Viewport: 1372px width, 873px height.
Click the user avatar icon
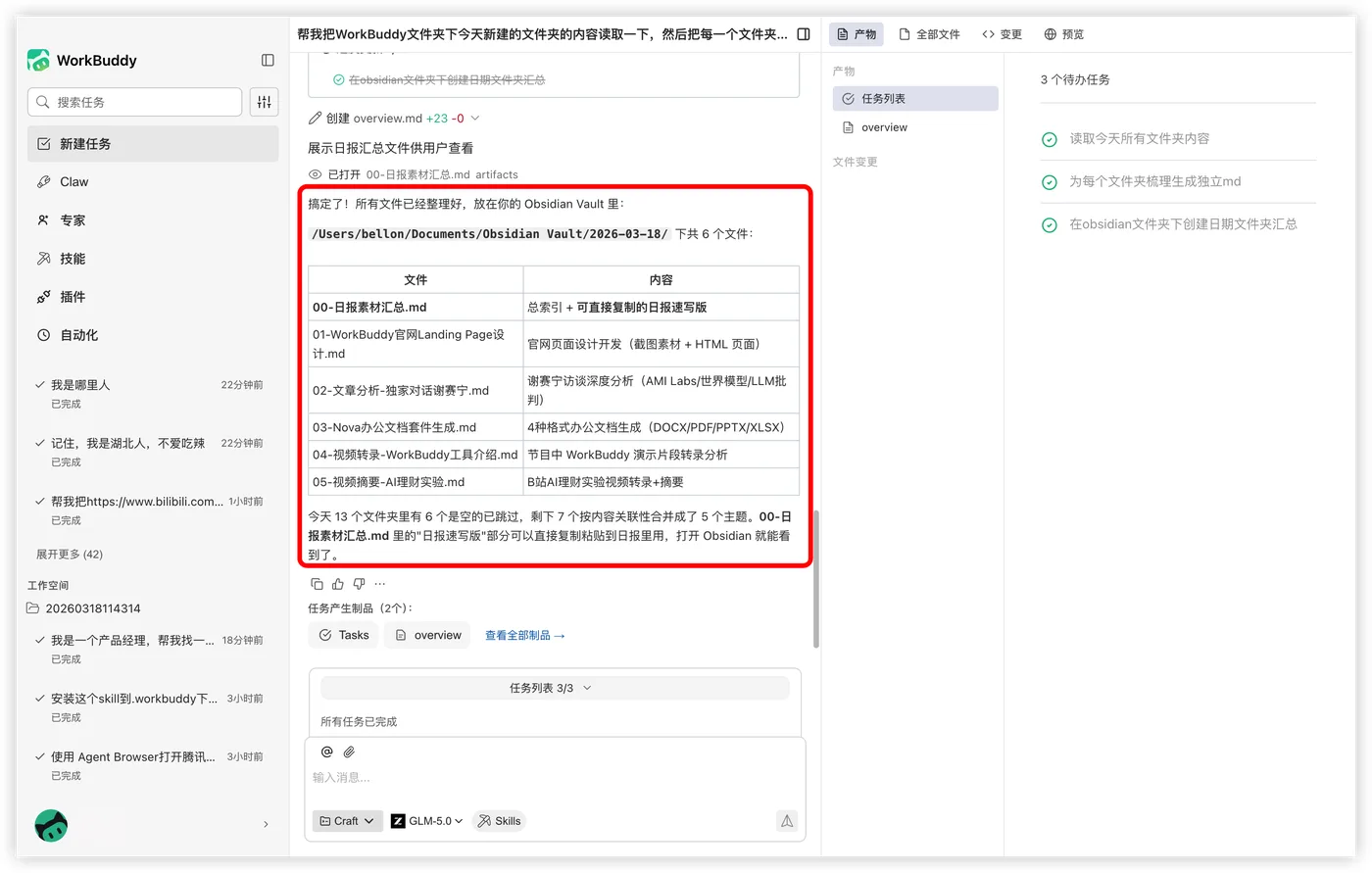[x=51, y=825]
